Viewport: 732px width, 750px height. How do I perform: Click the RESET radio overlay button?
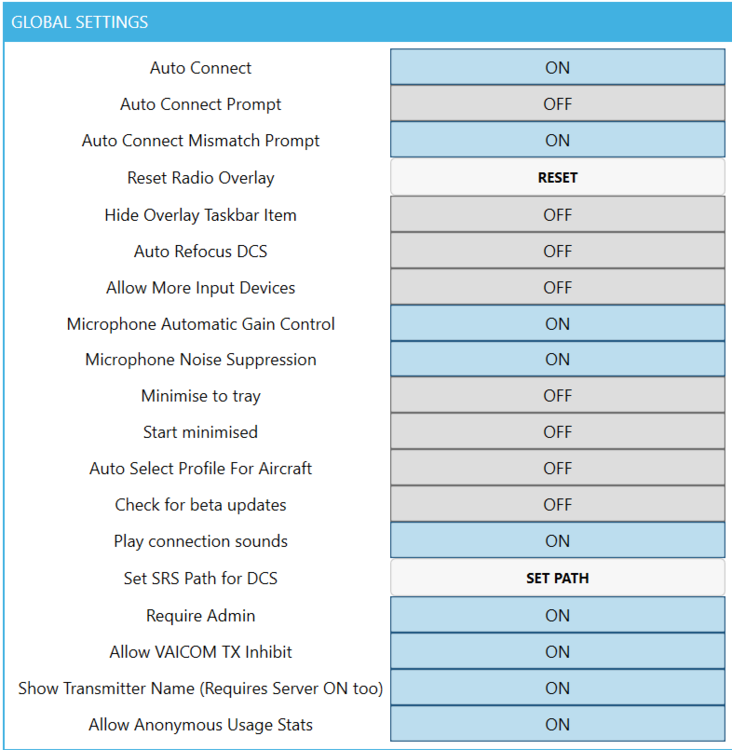557,178
